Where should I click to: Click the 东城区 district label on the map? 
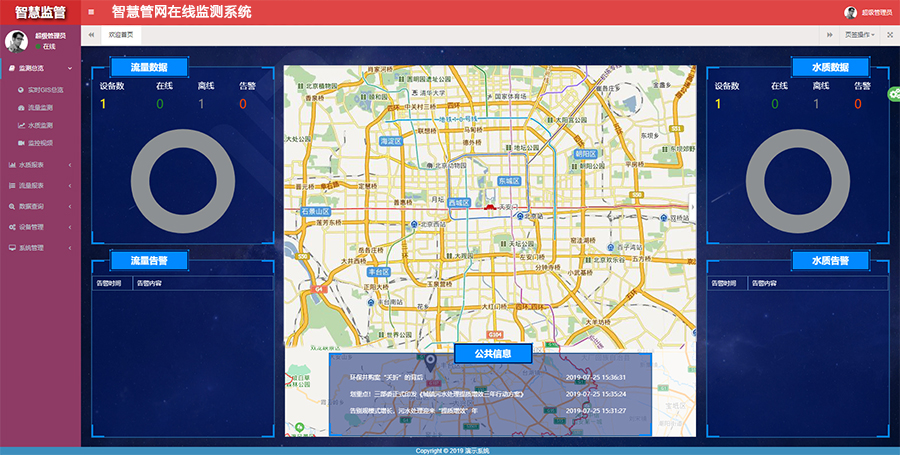pos(510,181)
